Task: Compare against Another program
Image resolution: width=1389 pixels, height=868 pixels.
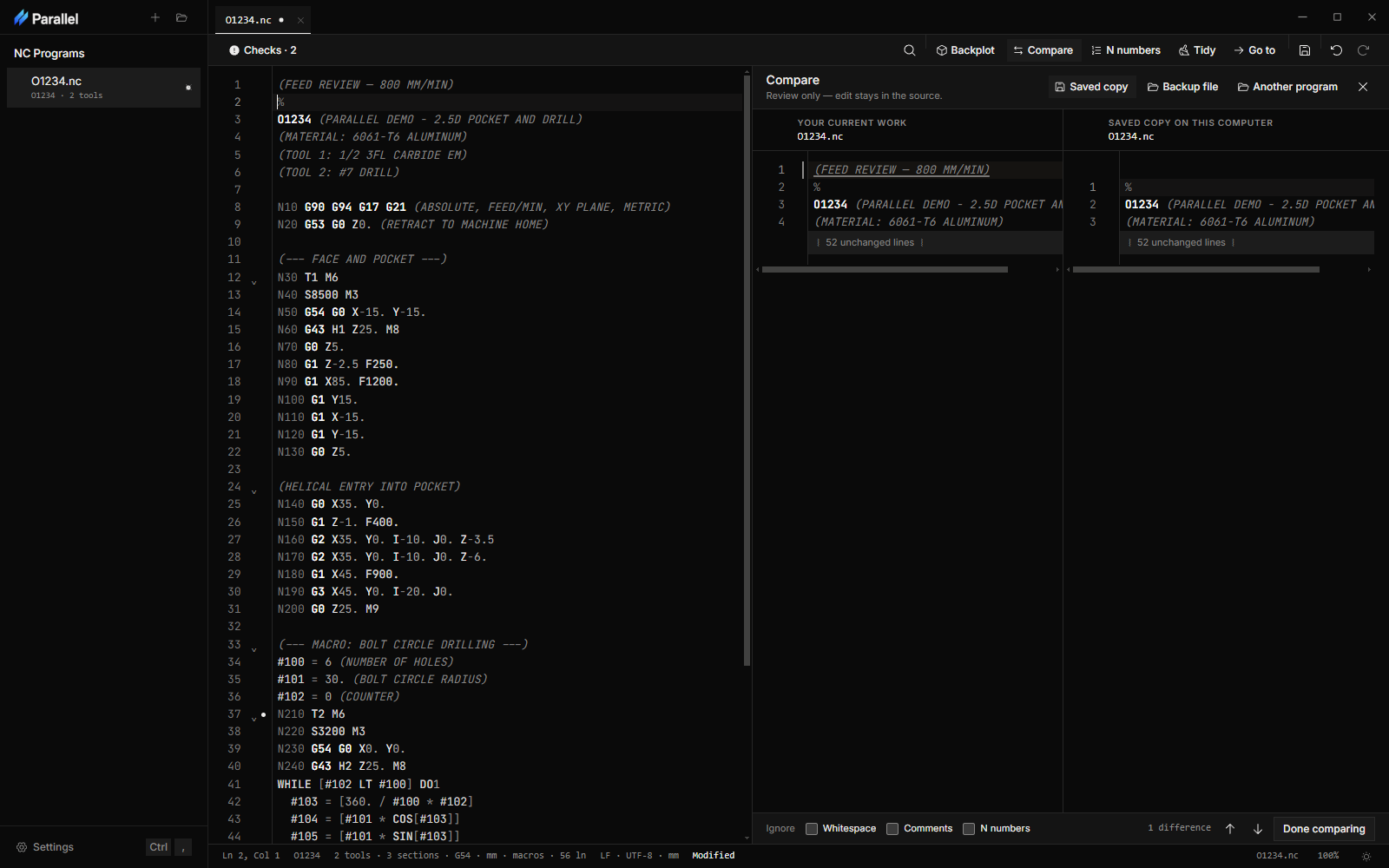Action: [x=1287, y=87]
